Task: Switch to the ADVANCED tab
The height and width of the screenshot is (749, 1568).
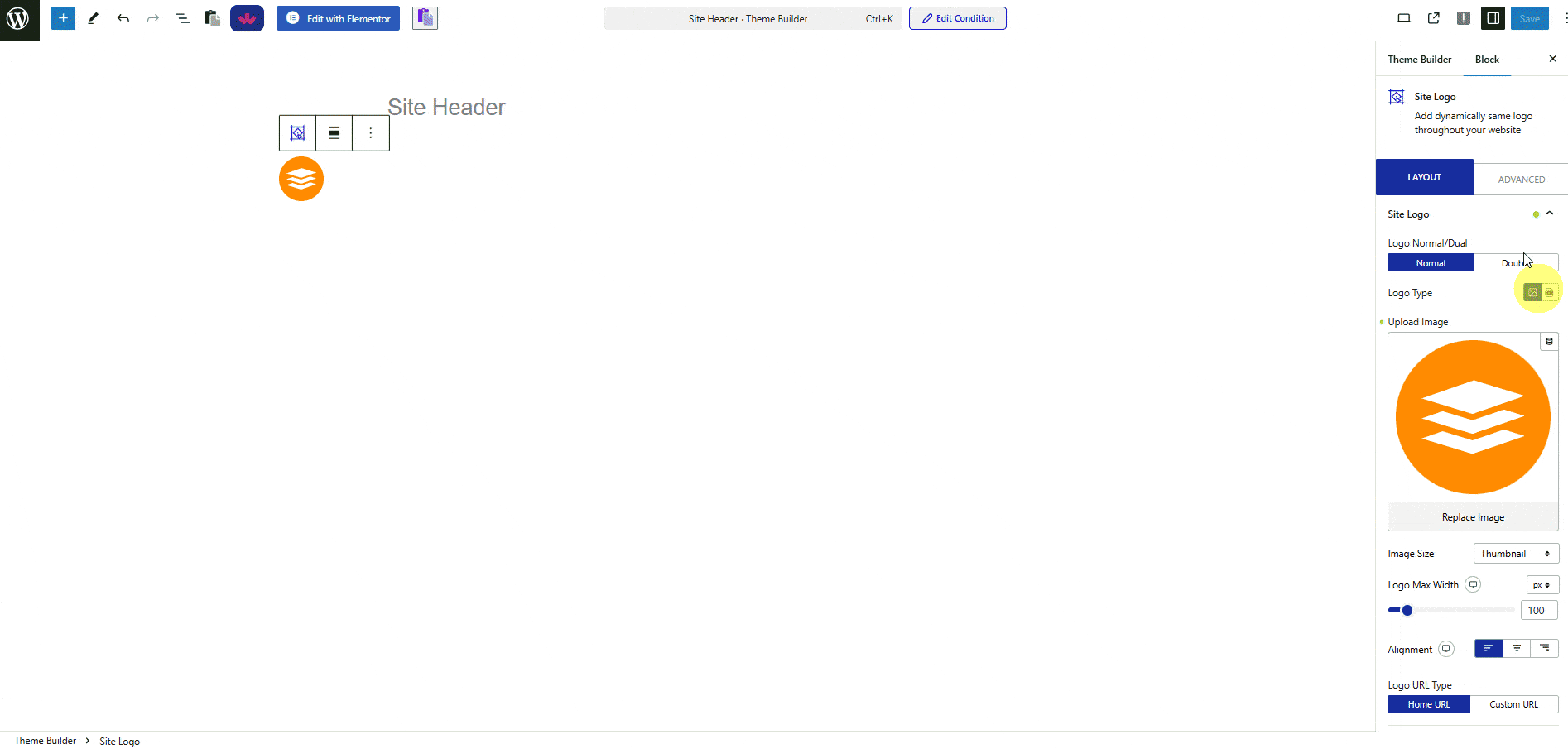Action: [1521, 179]
